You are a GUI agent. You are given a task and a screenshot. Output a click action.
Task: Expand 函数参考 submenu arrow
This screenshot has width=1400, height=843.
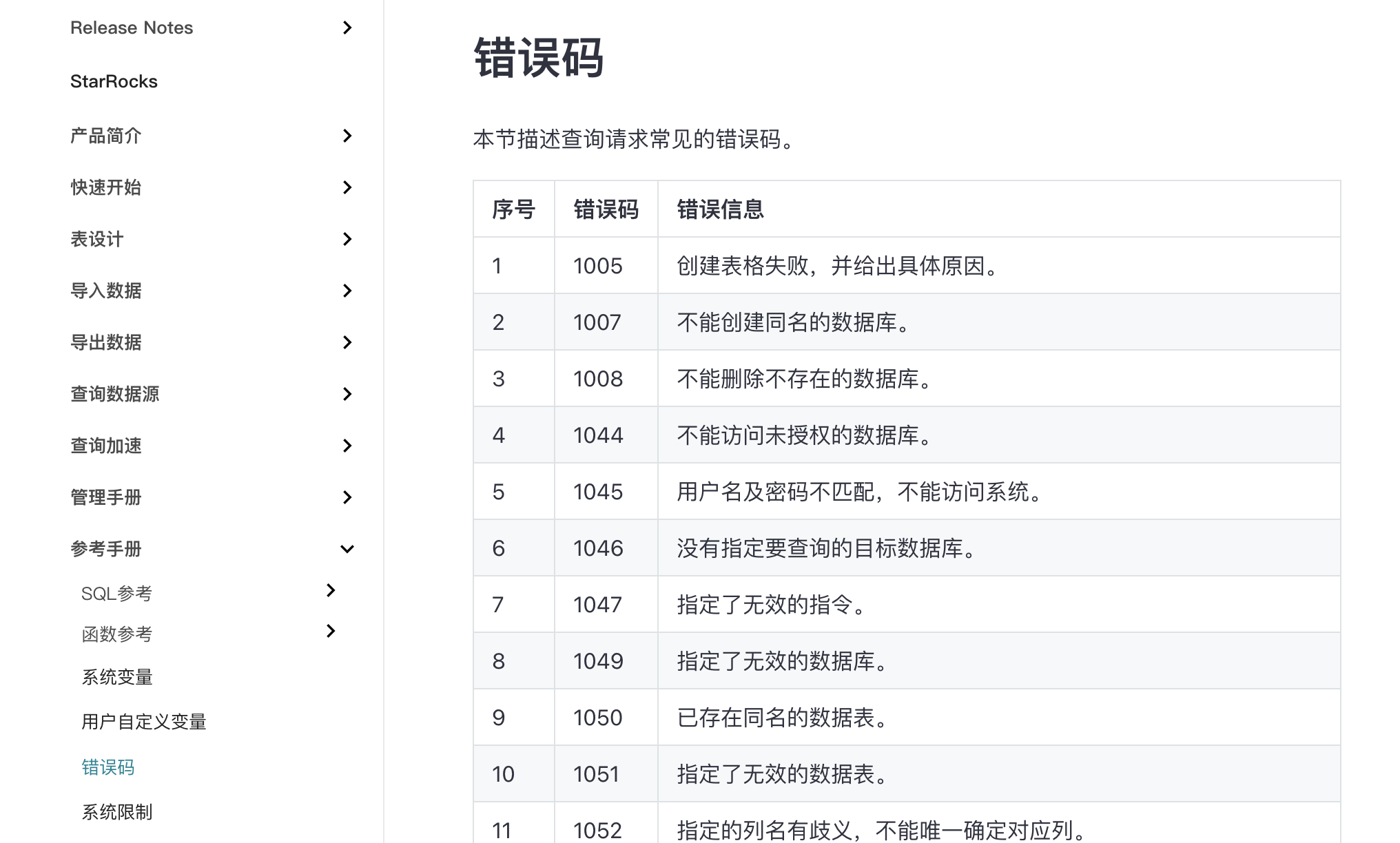pyautogui.click(x=331, y=631)
